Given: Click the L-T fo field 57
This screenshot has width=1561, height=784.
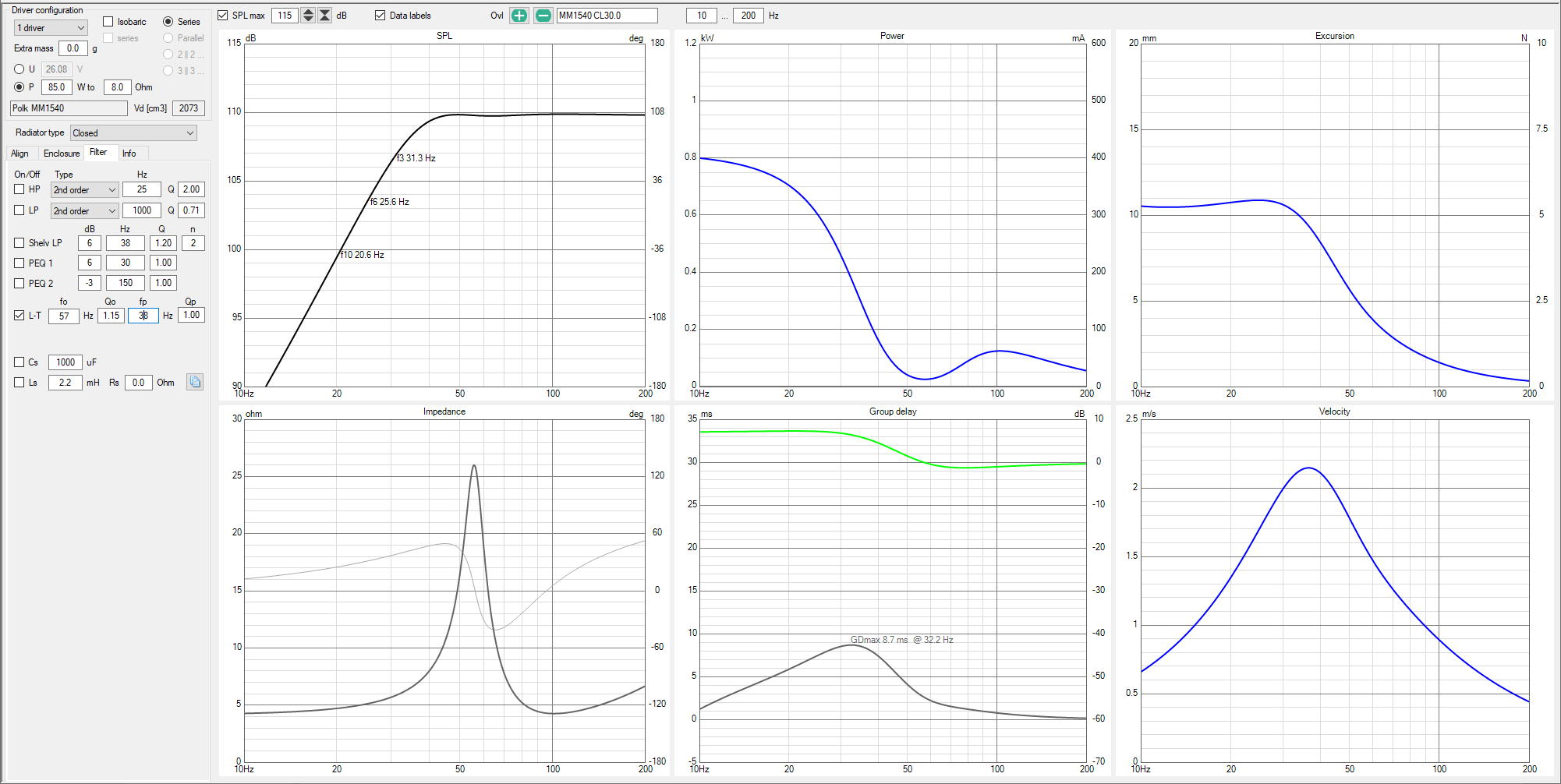Looking at the screenshot, I should click(64, 316).
